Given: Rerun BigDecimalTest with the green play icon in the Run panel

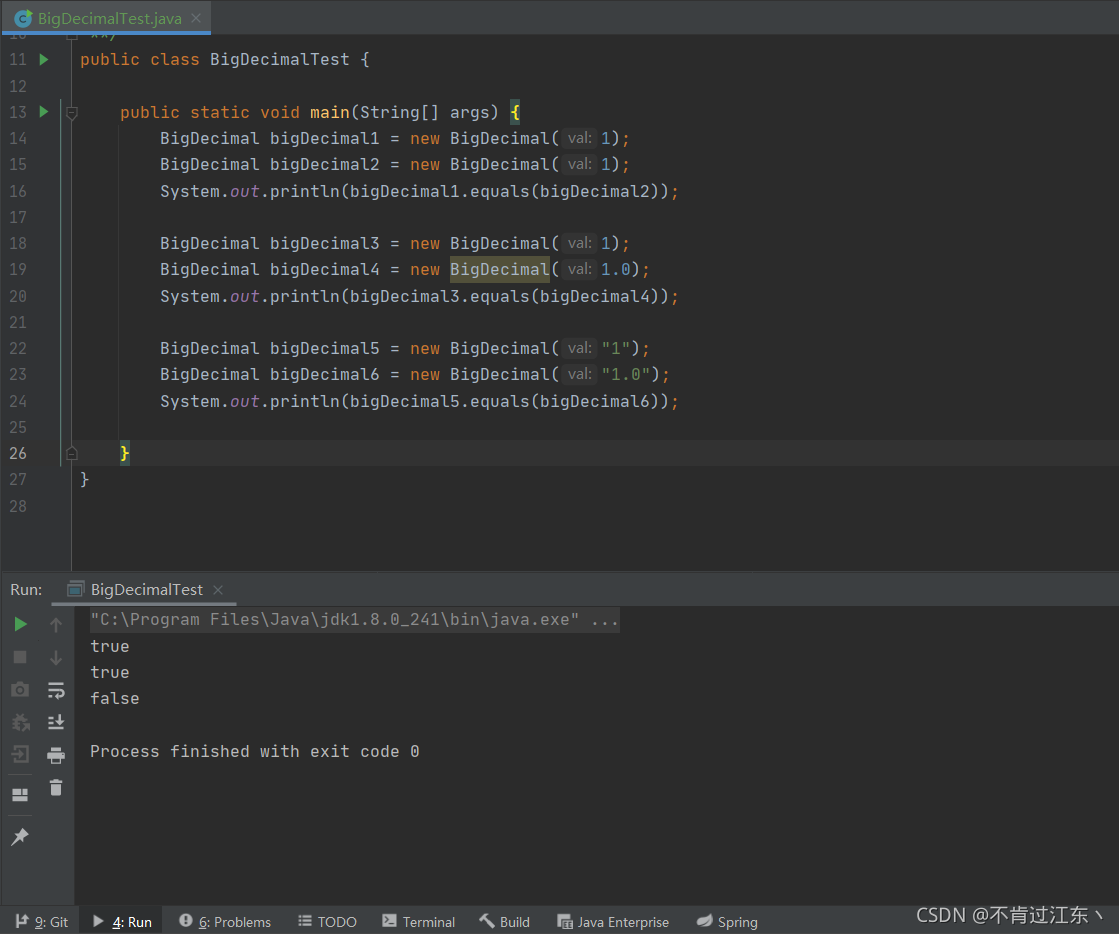Looking at the screenshot, I should click(21, 624).
